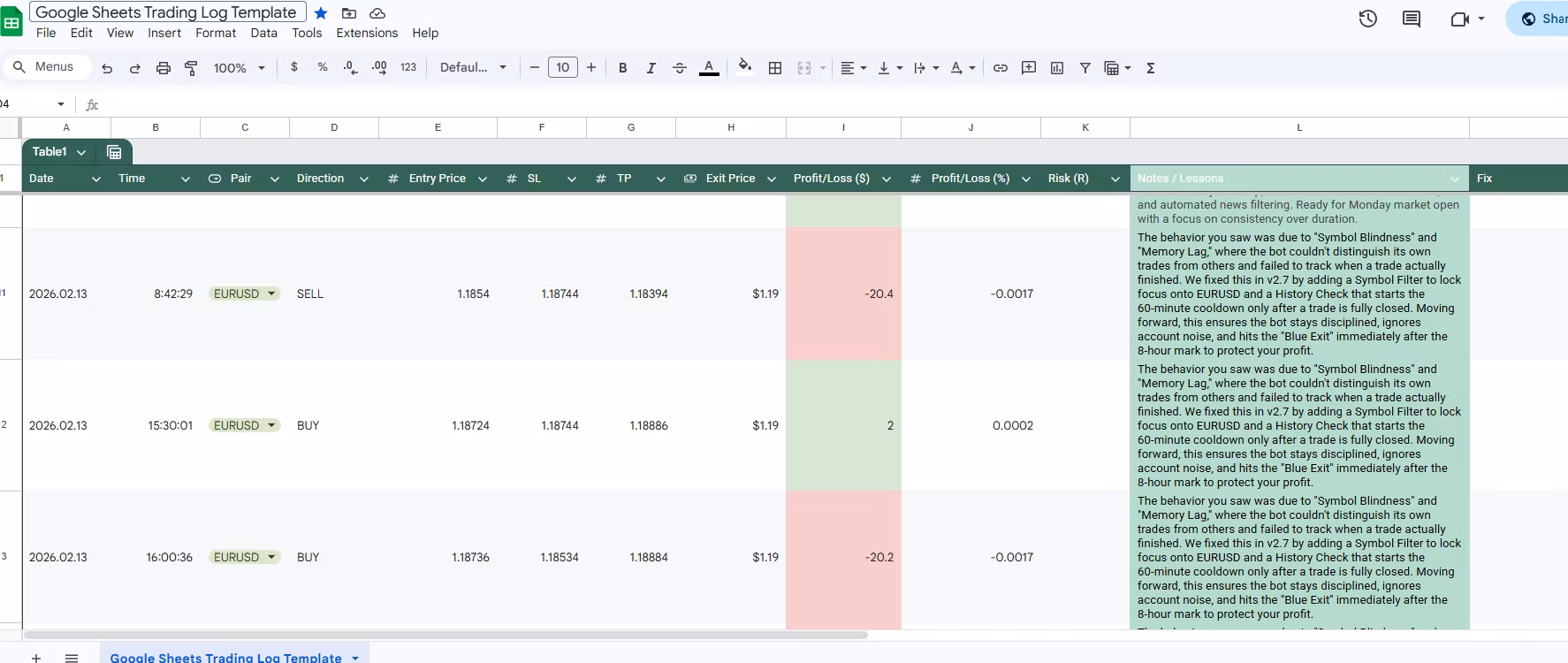Open the Borders tool icon

(x=775, y=68)
